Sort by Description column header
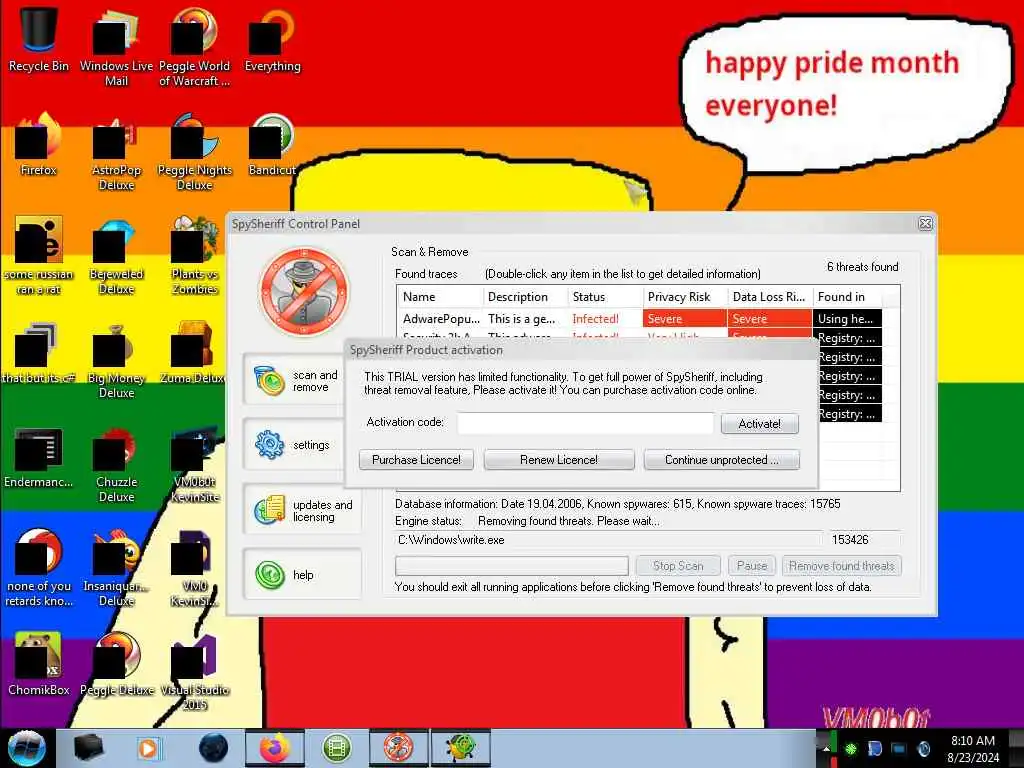 click(525, 297)
